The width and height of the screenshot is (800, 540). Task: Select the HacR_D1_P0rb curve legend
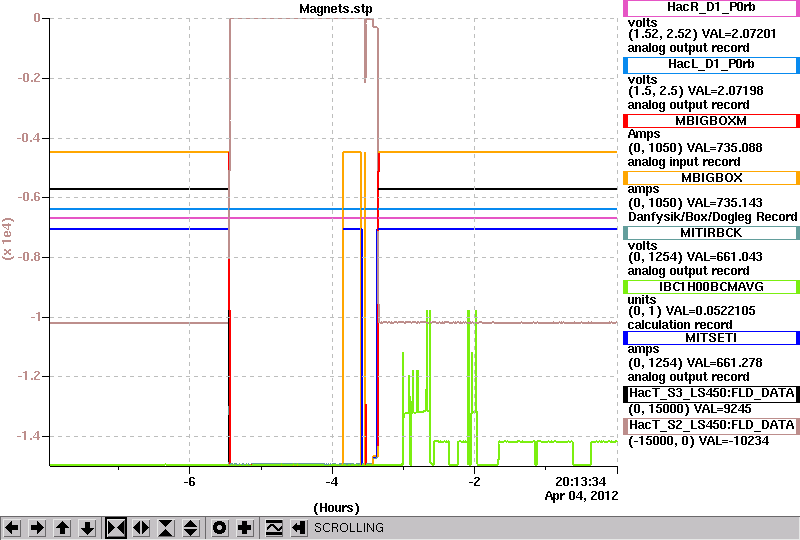[711, 8]
